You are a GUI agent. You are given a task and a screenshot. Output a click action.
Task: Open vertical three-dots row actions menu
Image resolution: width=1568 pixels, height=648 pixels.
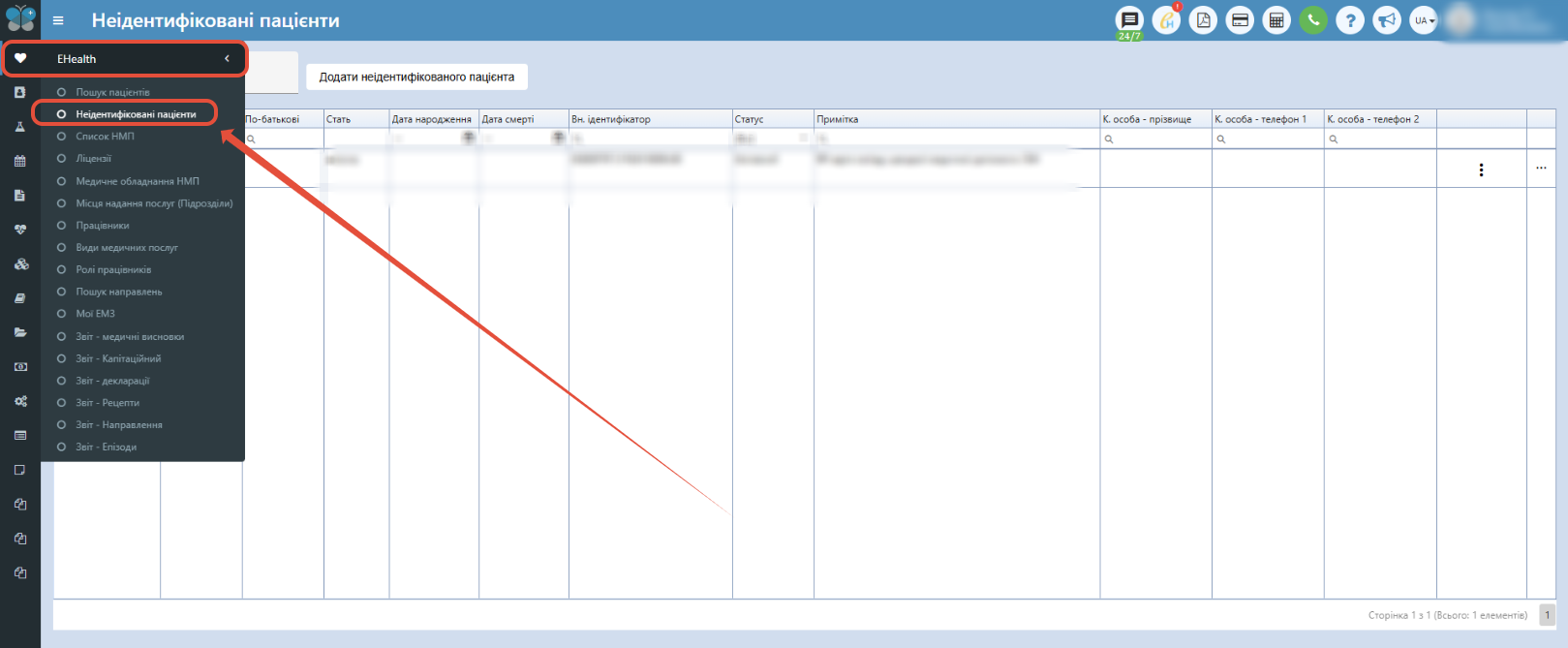pyautogui.click(x=1481, y=170)
